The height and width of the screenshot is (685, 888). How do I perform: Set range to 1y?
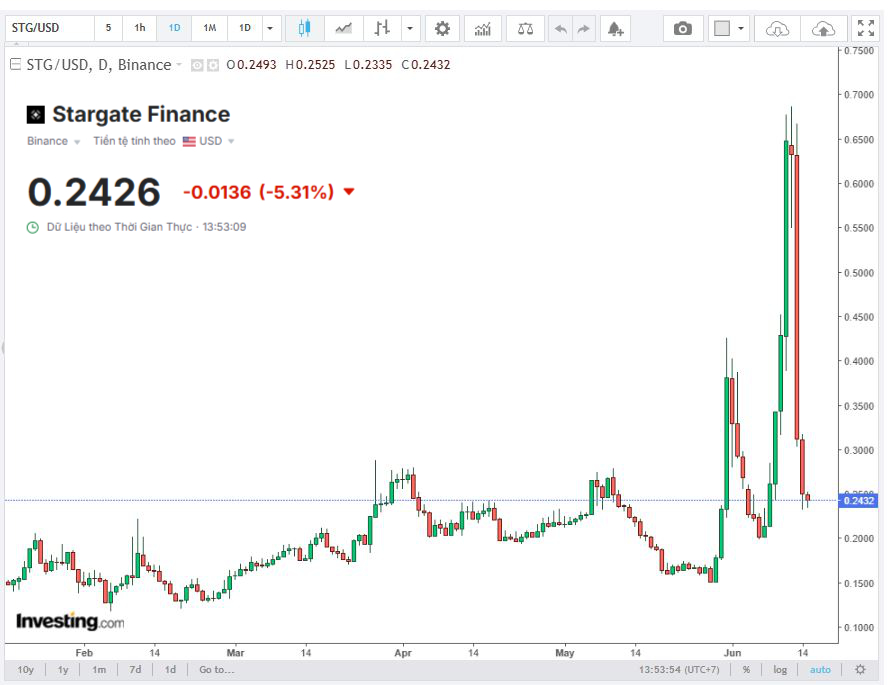[63, 670]
